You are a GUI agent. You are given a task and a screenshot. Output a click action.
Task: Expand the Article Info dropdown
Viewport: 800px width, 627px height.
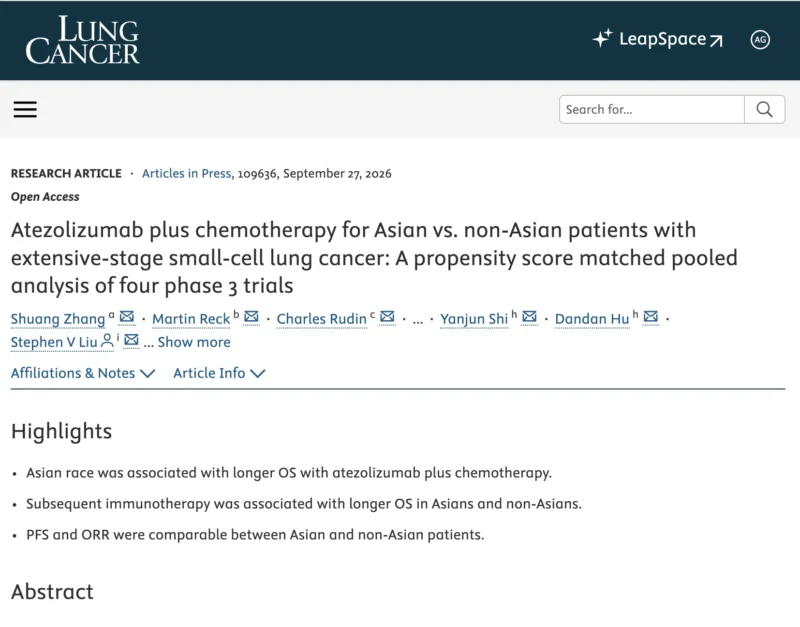[x=219, y=373]
